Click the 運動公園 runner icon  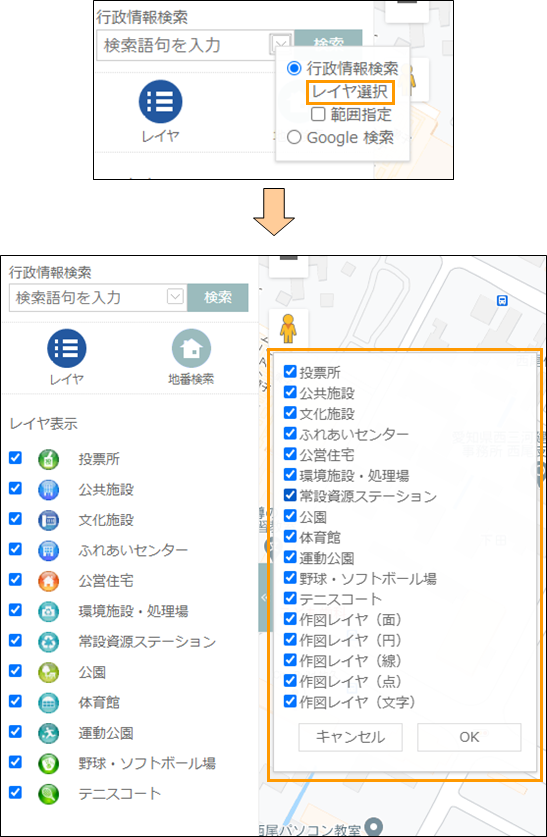[x=48, y=733]
